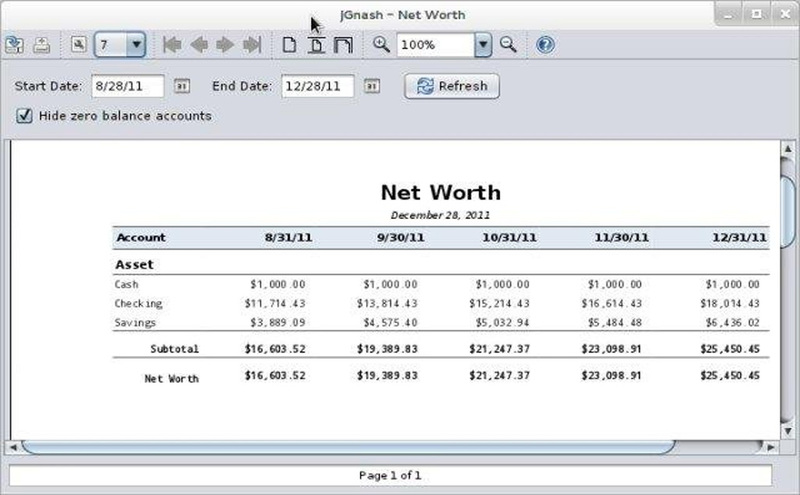Screen dimensions: 800x495
Task: Select fit page width view icon
Action: point(343,45)
